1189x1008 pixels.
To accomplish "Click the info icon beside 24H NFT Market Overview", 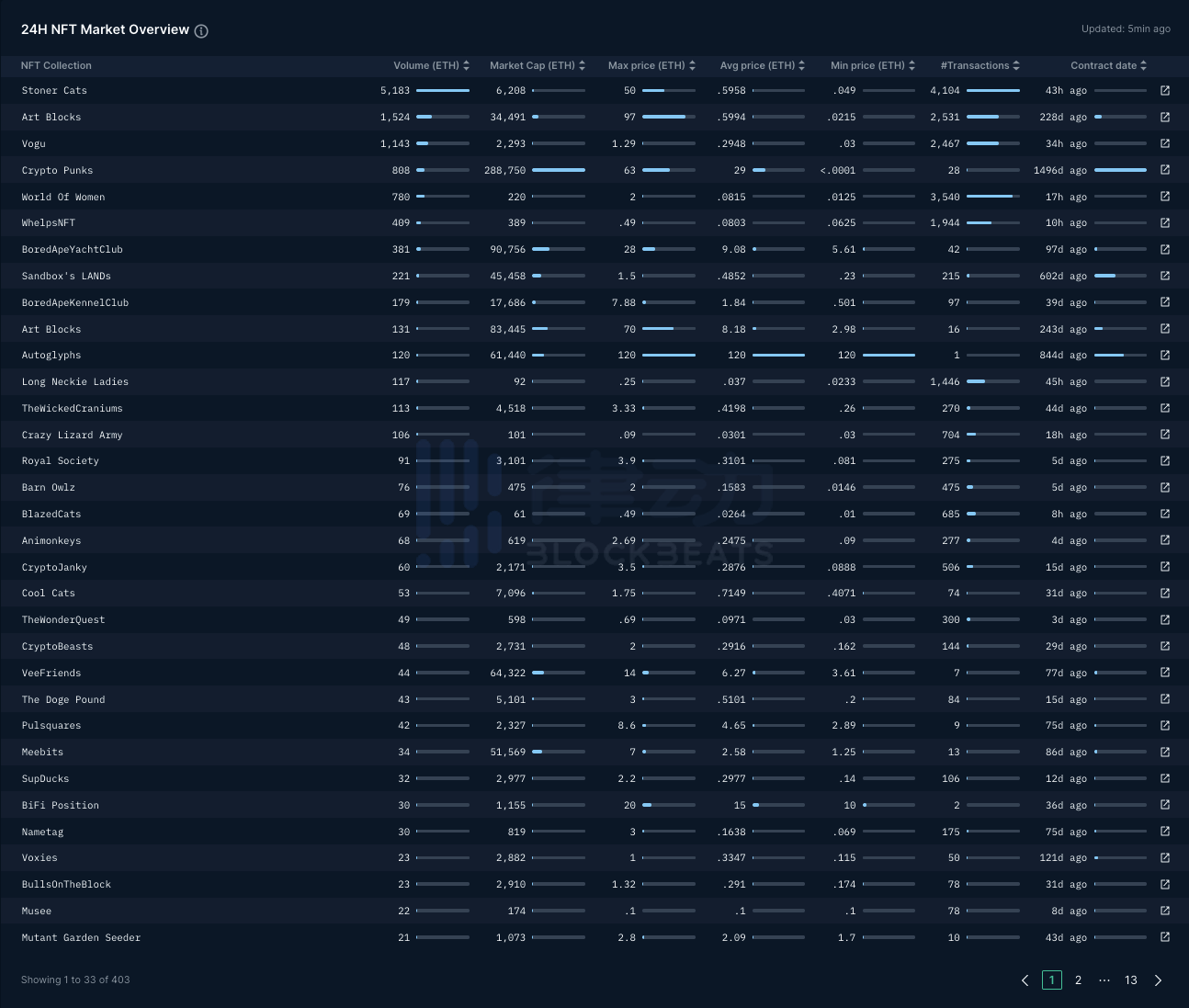I will 201,30.
